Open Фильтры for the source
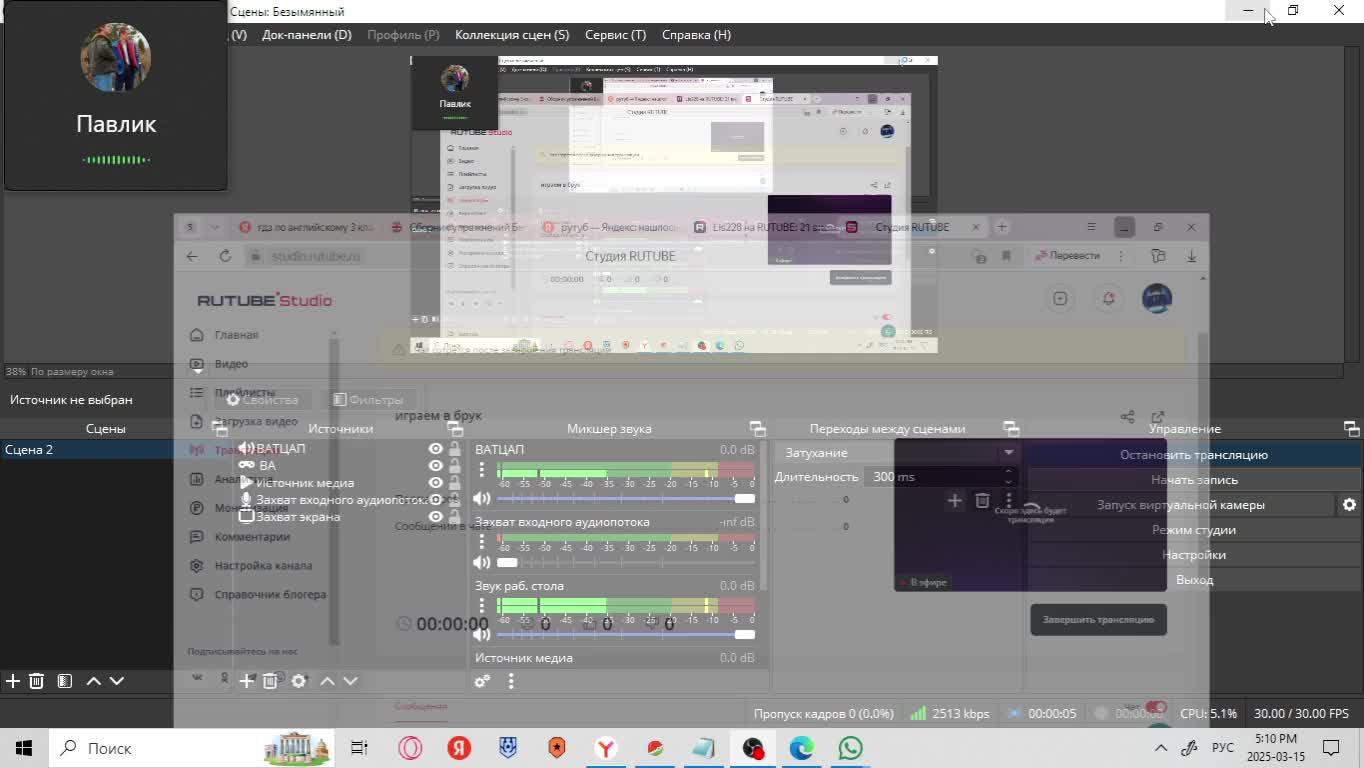1364x768 pixels. tap(368, 400)
